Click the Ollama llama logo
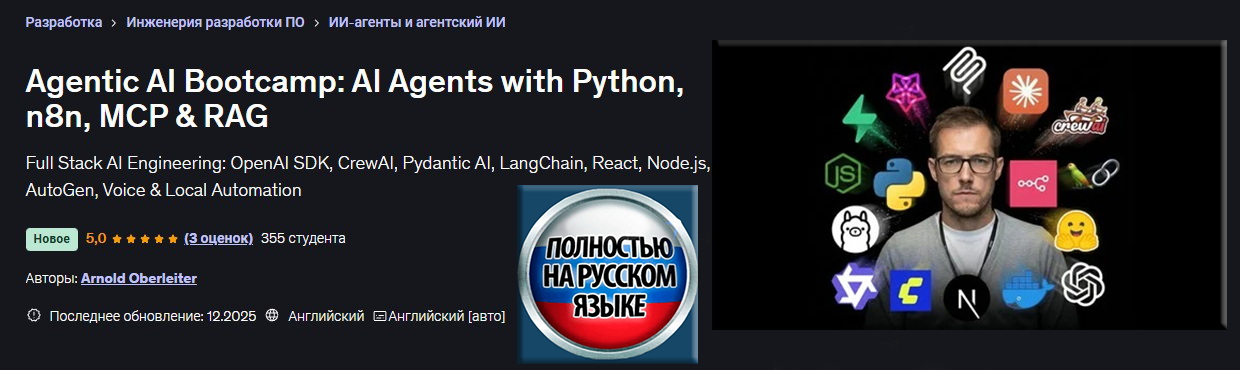 pyautogui.click(x=855, y=230)
